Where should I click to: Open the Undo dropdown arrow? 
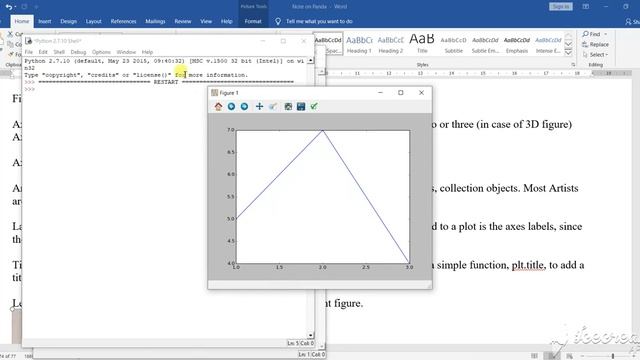(15, 7)
